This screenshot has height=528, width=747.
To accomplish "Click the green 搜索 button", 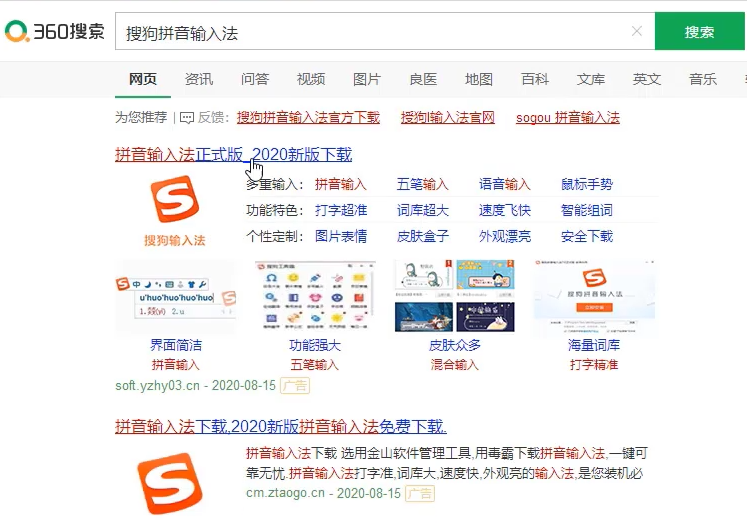I will coord(699,31).
